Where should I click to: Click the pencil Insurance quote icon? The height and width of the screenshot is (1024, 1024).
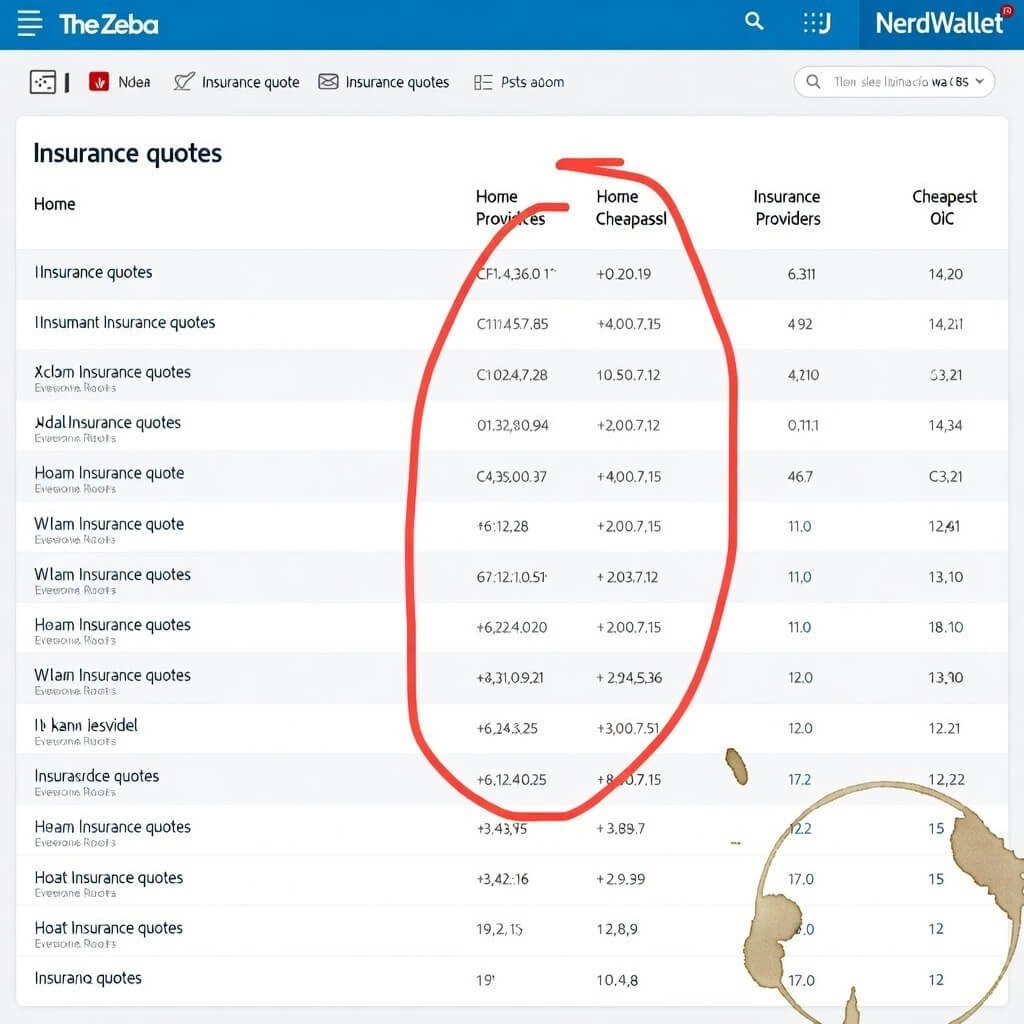[183, 81]
